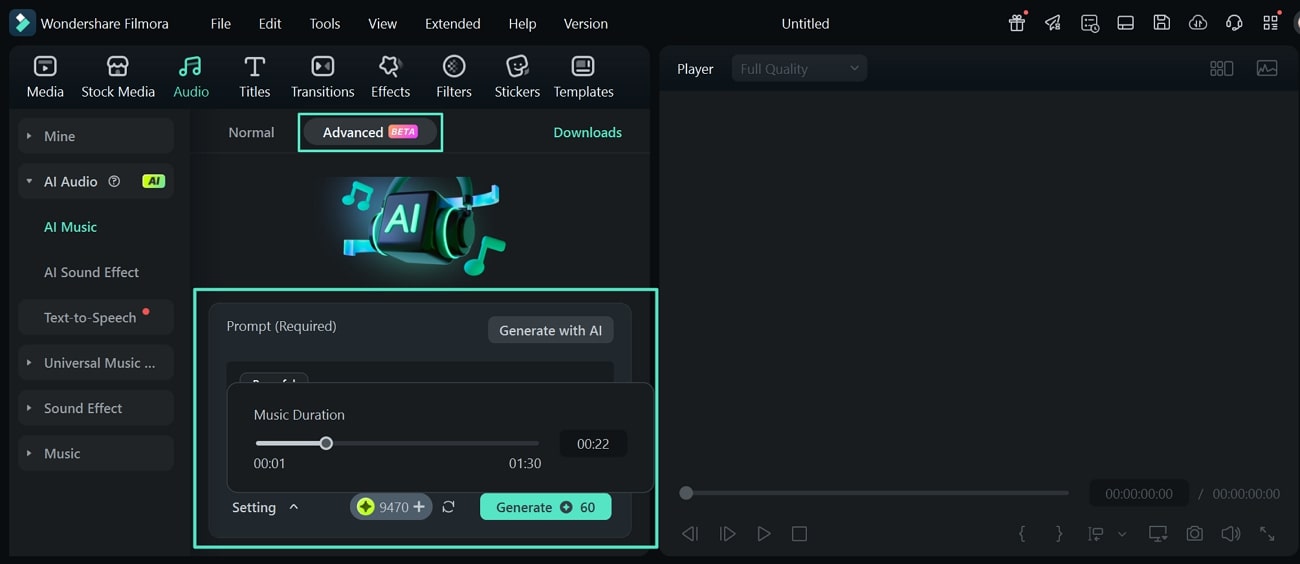The image size is (1300, 564).
Task: Toggle full screen player view
Action: pos(1267,534)
